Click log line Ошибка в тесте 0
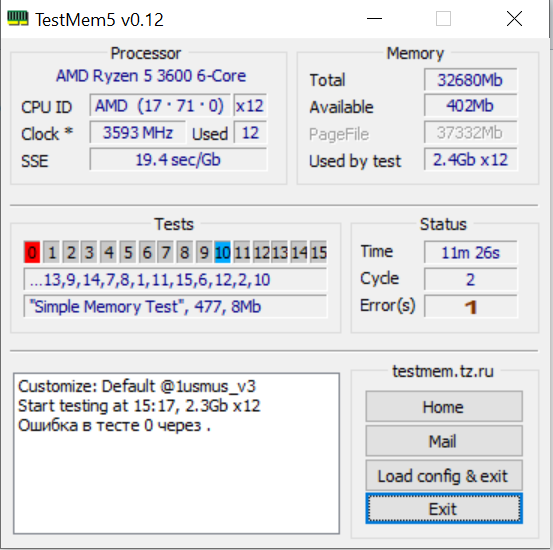553x550 pixels. click(114, 425)
